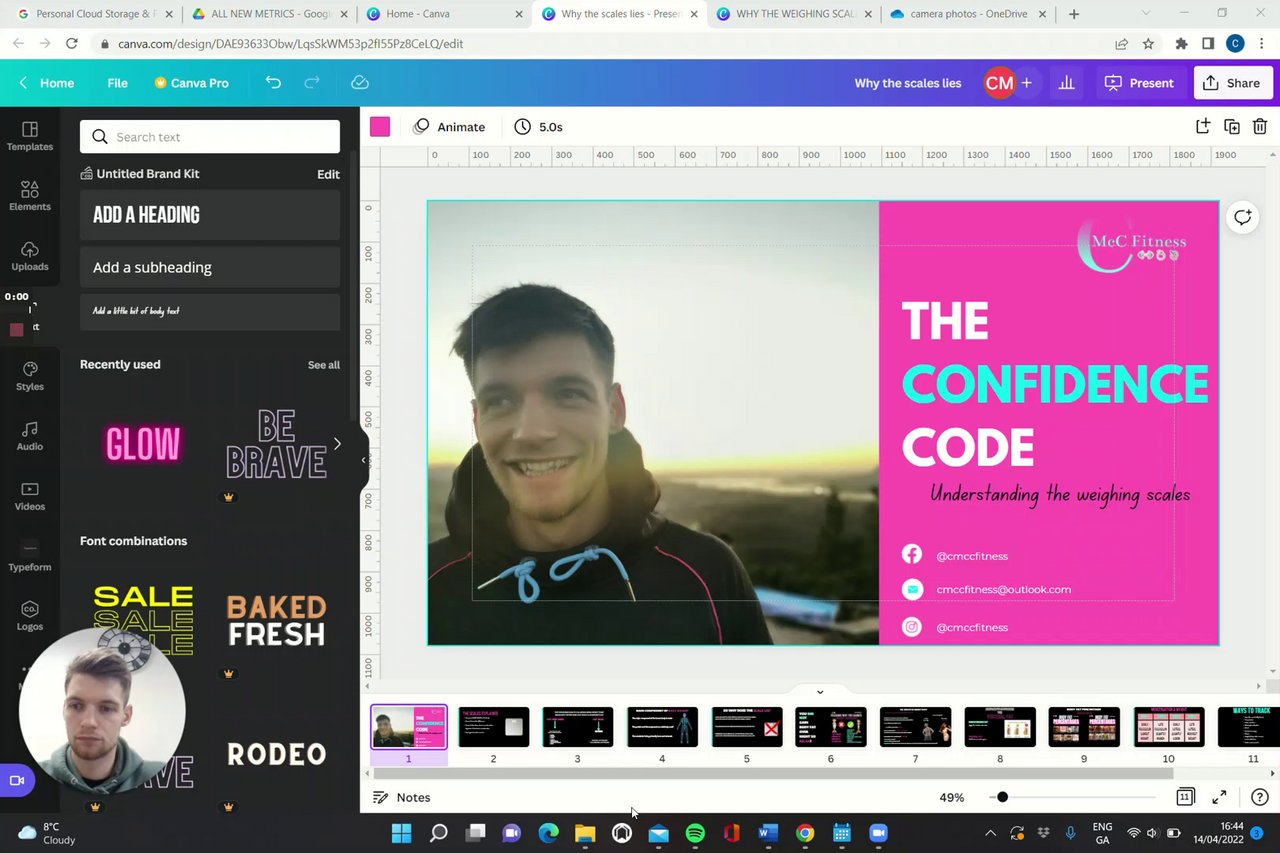Open the Templates panel in sidebar

pyautogui.click(x=30, y=136)
